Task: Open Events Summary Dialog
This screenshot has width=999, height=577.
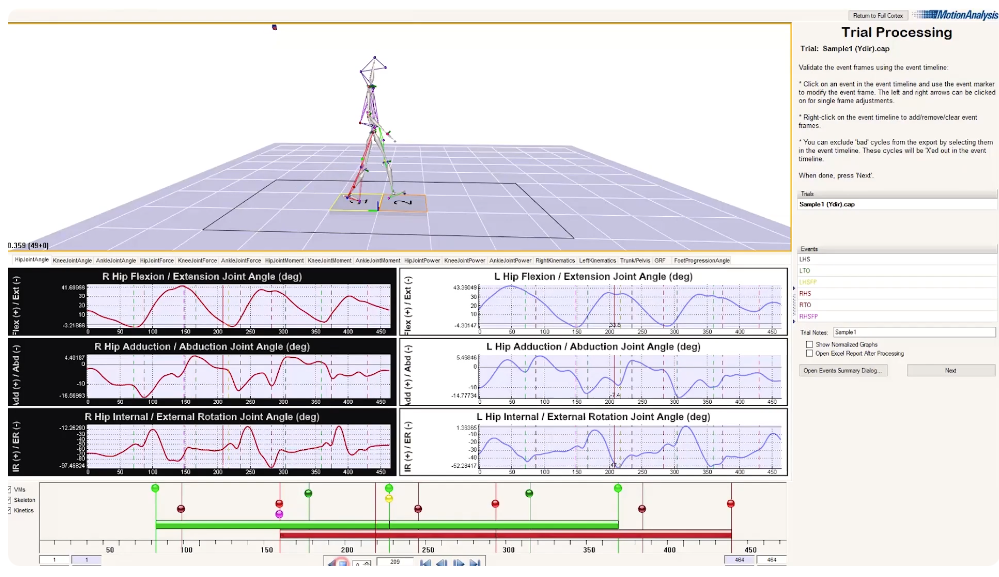Action: (844, 370)
